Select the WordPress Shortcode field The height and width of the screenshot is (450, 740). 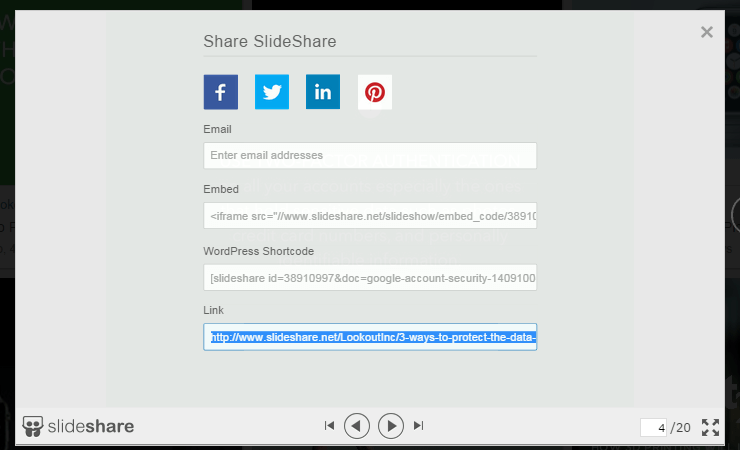click(370, 277)
